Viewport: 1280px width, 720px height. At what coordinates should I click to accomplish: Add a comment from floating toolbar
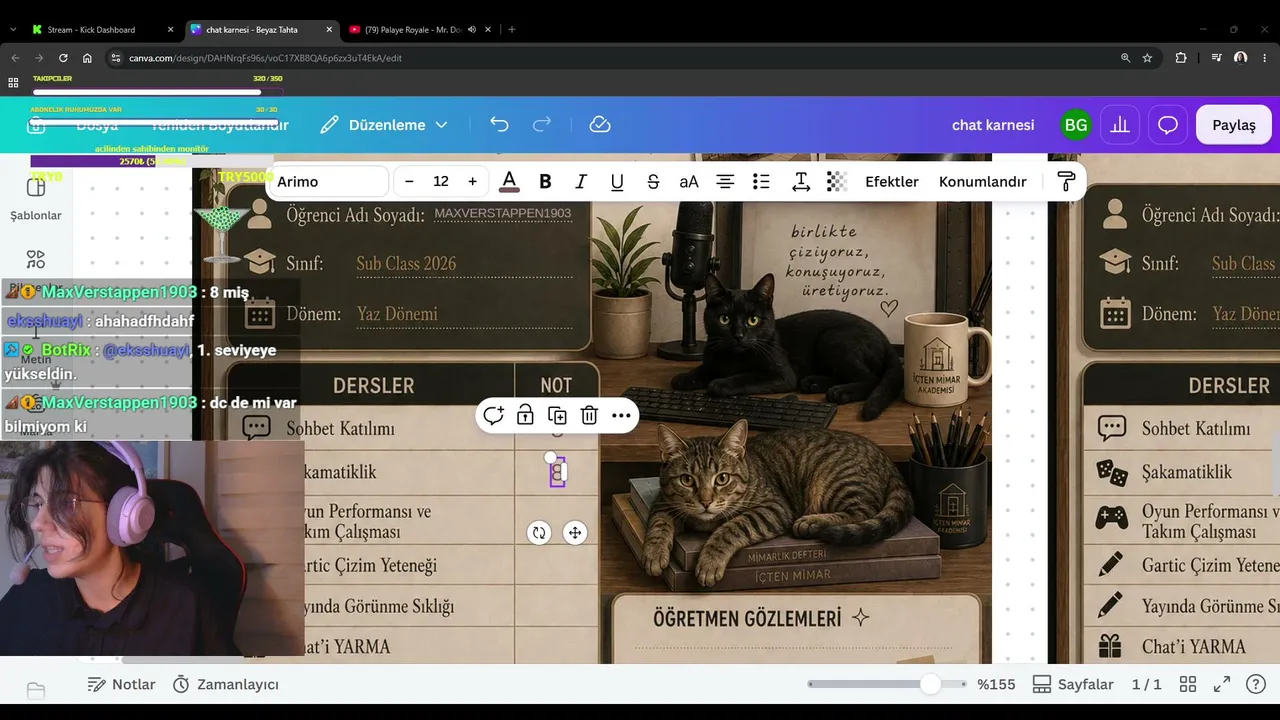(x=494, y=415)
